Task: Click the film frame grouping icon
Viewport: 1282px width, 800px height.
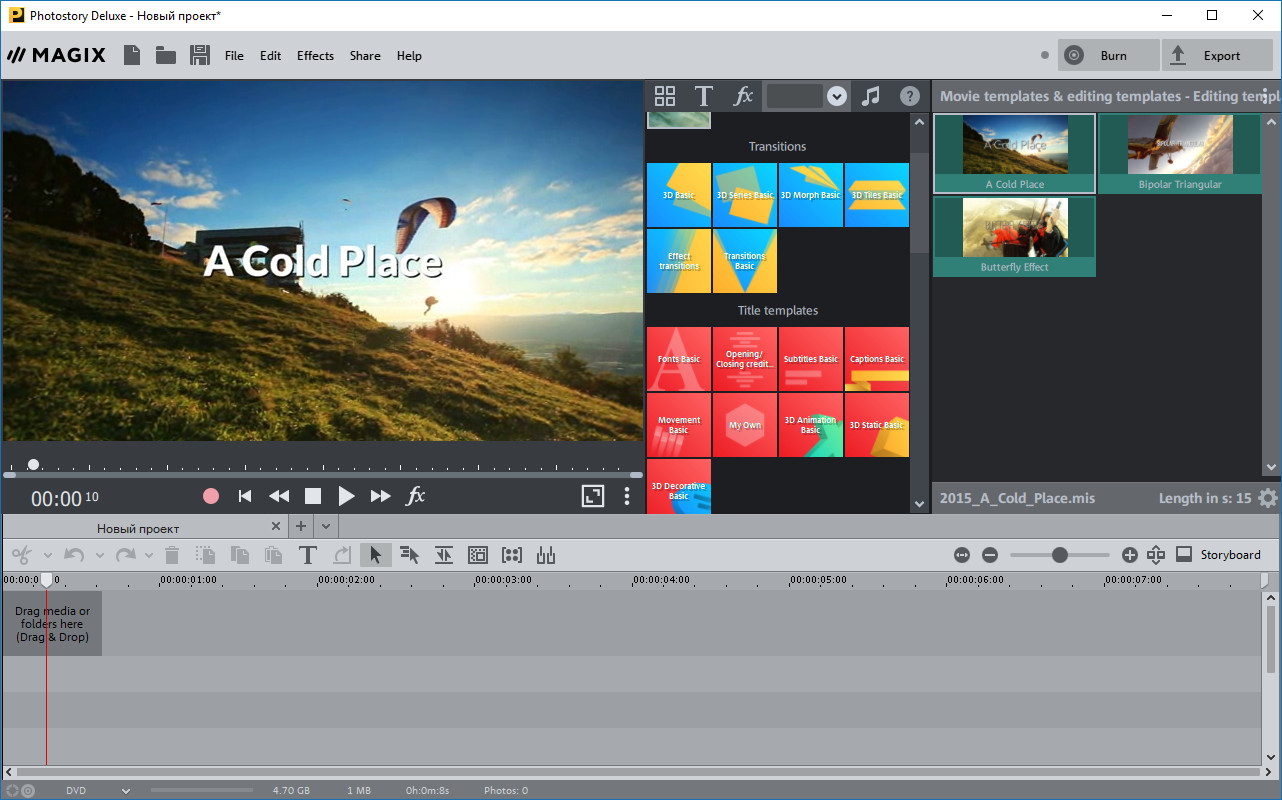Action: point(478,555)
